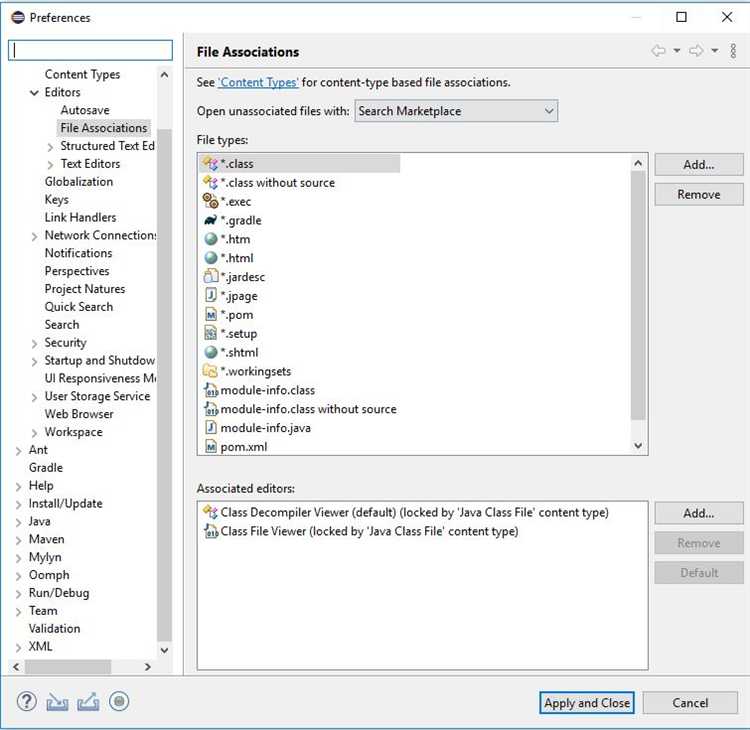The height and width of the screenshot is (730, 750).
Task: Click the tree horizontal scroll-left arrow
Action: click(16, 667)
